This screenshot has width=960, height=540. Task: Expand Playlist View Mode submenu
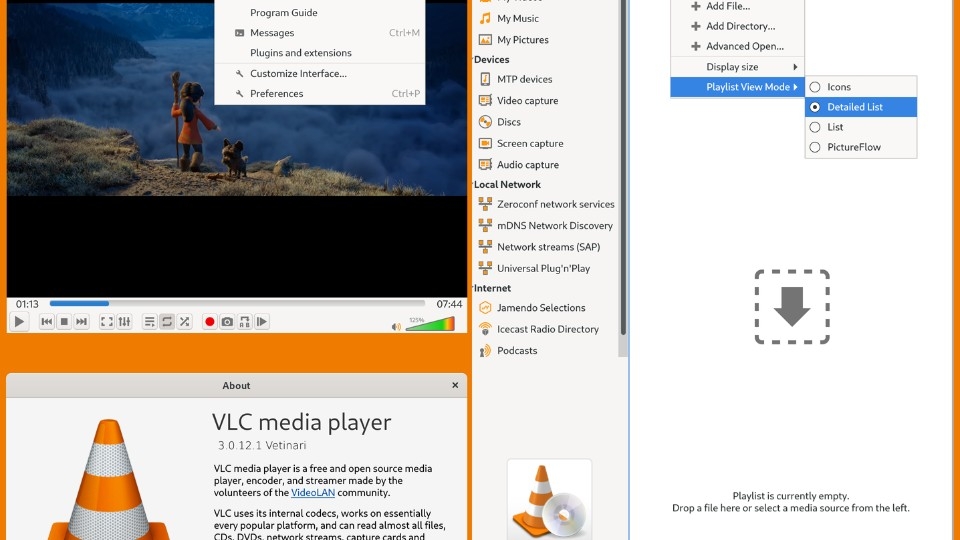(737, 87)
